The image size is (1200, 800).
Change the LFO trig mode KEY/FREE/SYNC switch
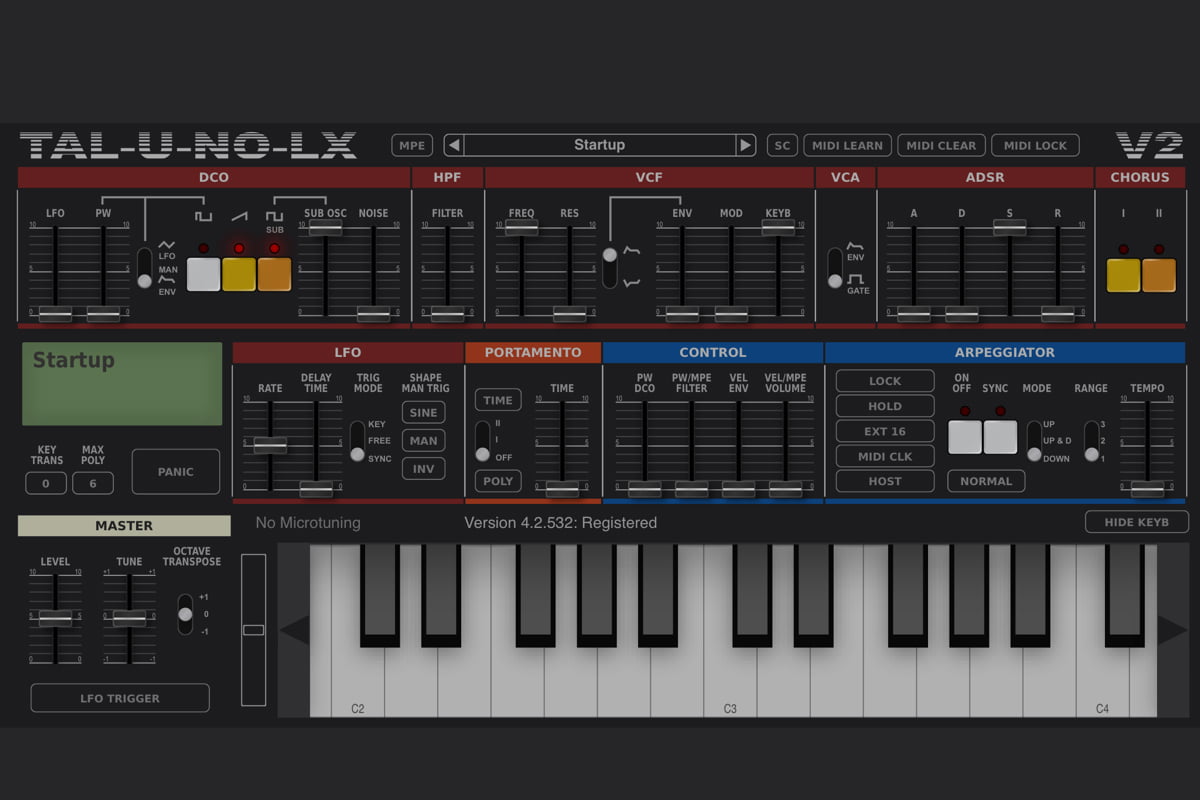357,441
